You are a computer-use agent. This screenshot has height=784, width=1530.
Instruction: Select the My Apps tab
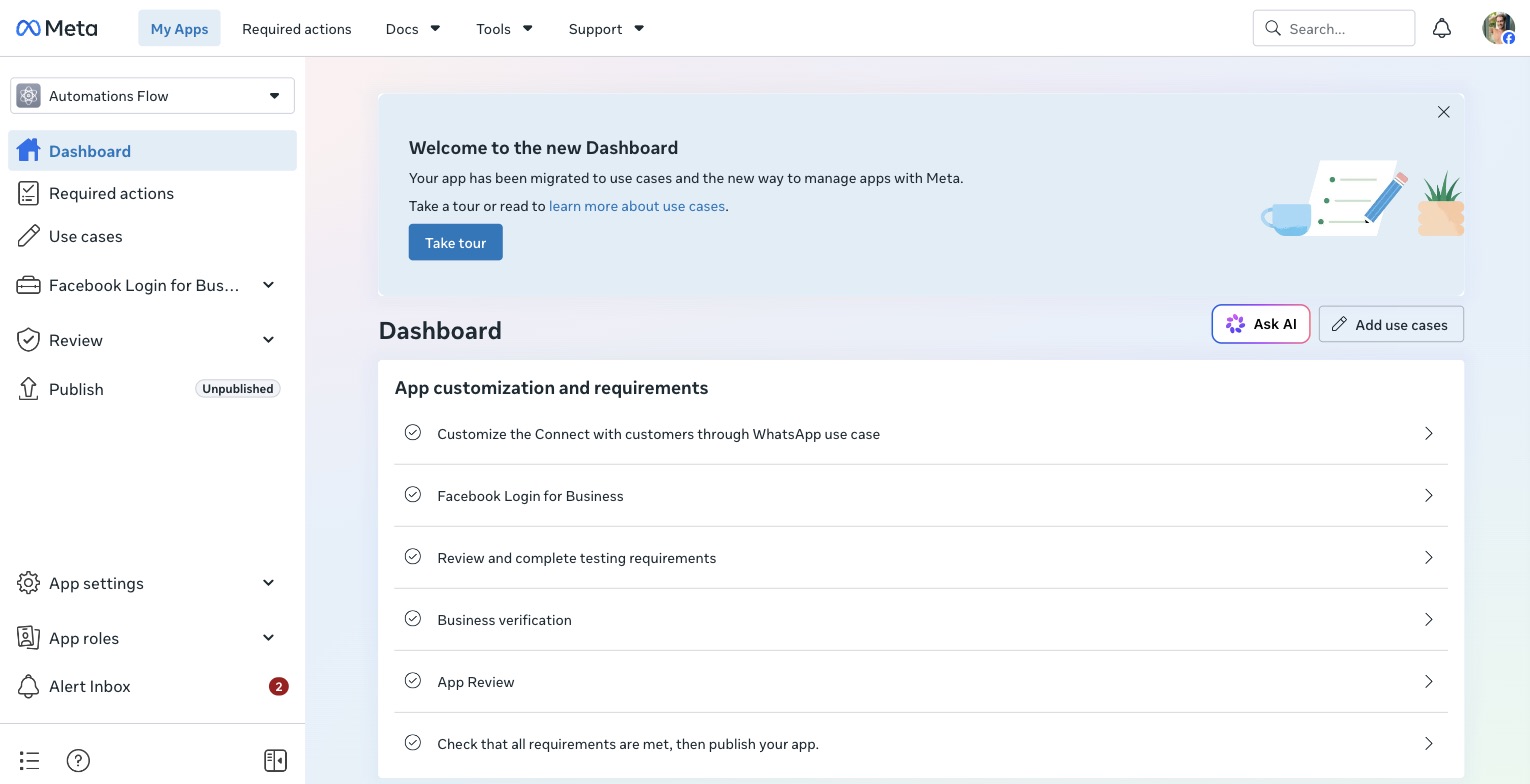(179, 28)
